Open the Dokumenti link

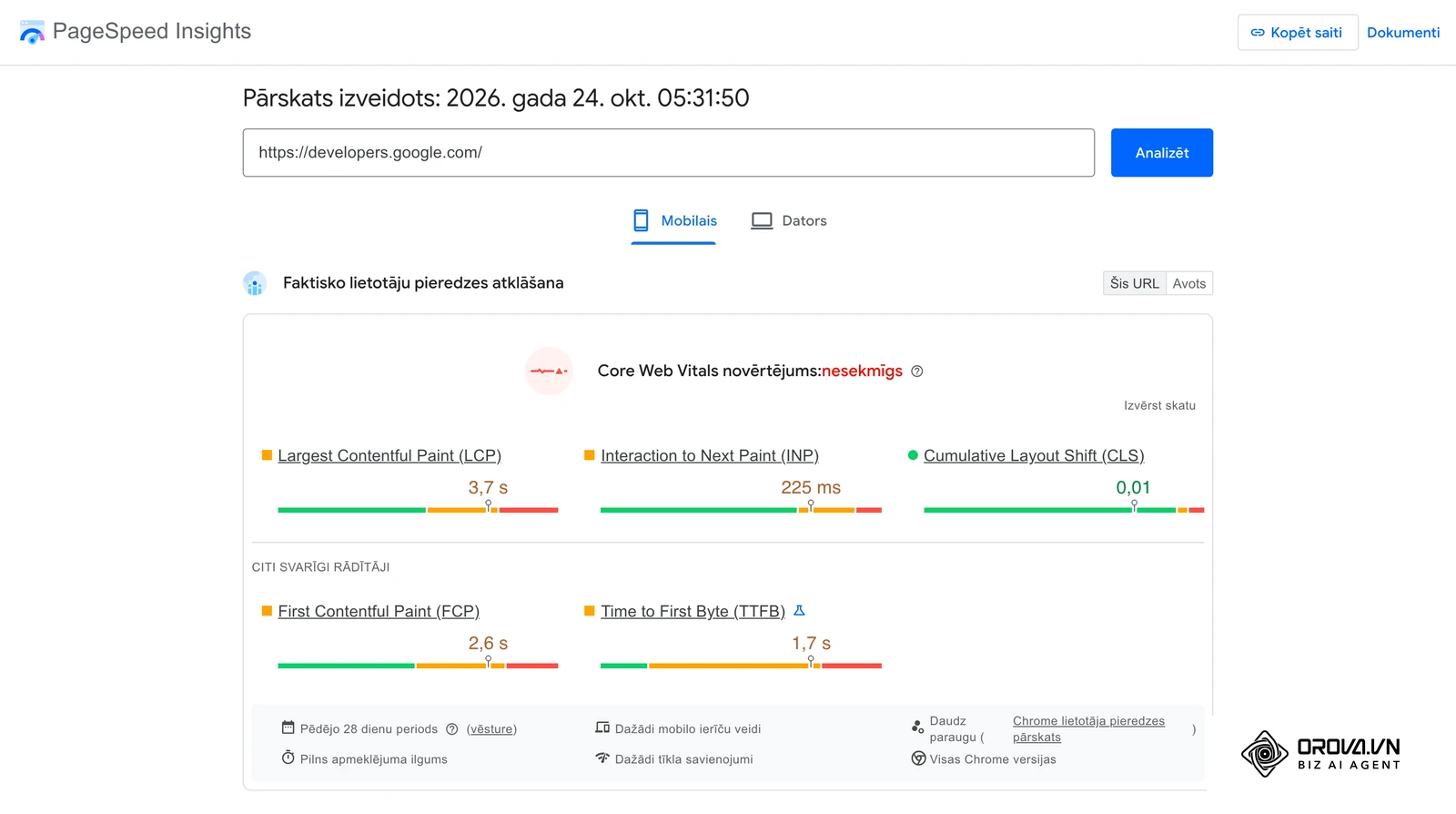(1403, 33)
